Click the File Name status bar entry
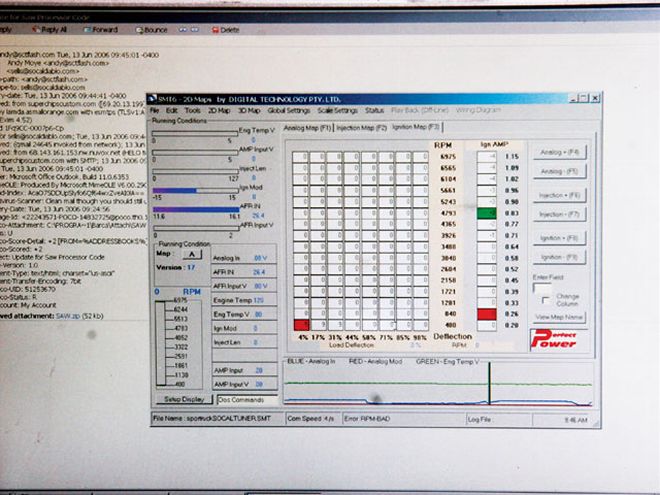The image size is (660, 495). click(x=217, y=419)
